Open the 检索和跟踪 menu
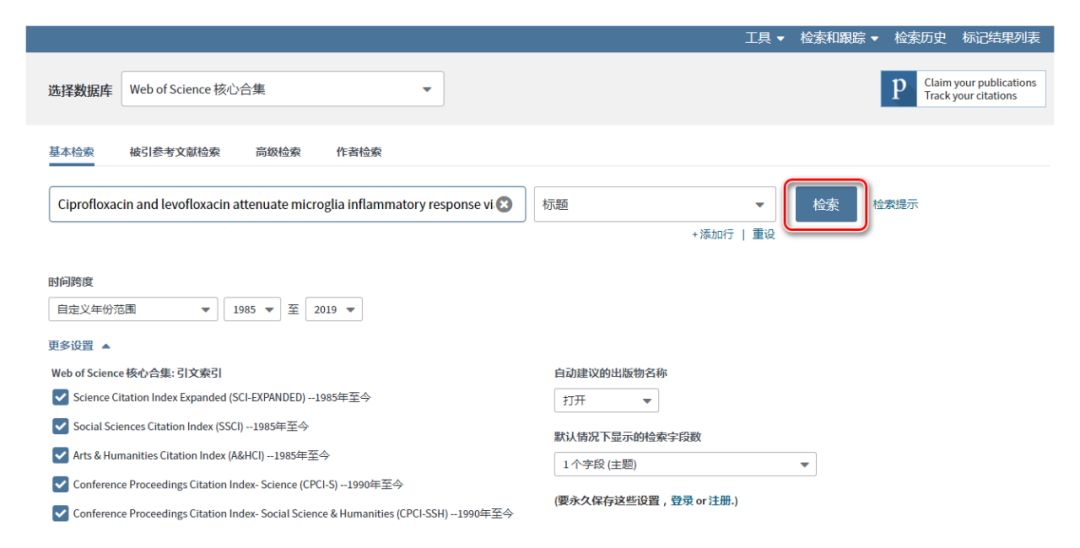 (839, 38)
